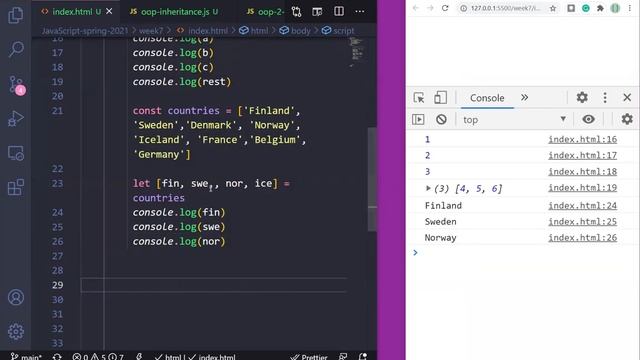640x360 pixels.
Task: Open the editor More Actions ellipsis
Action: pyautogui.click(x=360, y=11)
